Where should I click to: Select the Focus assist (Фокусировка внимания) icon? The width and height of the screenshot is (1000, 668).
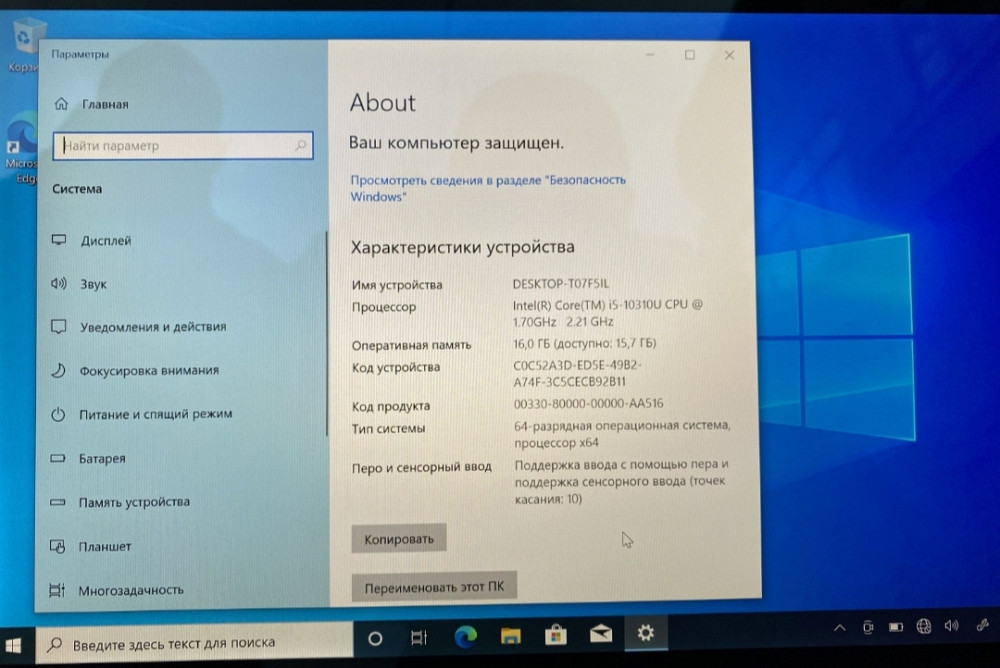[x=57, y=370]
